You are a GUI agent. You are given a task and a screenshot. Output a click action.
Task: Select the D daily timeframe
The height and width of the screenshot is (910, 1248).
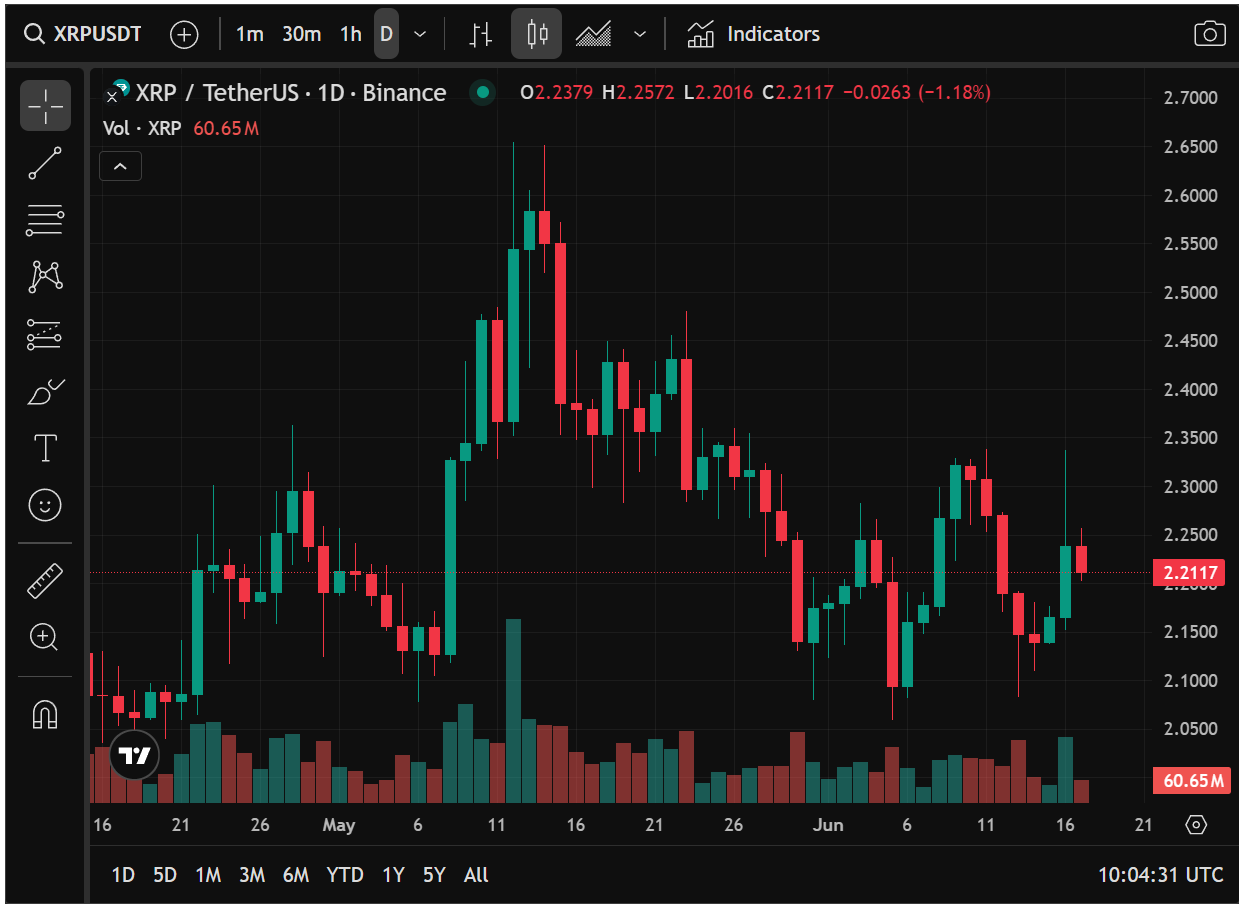[386, 34]
